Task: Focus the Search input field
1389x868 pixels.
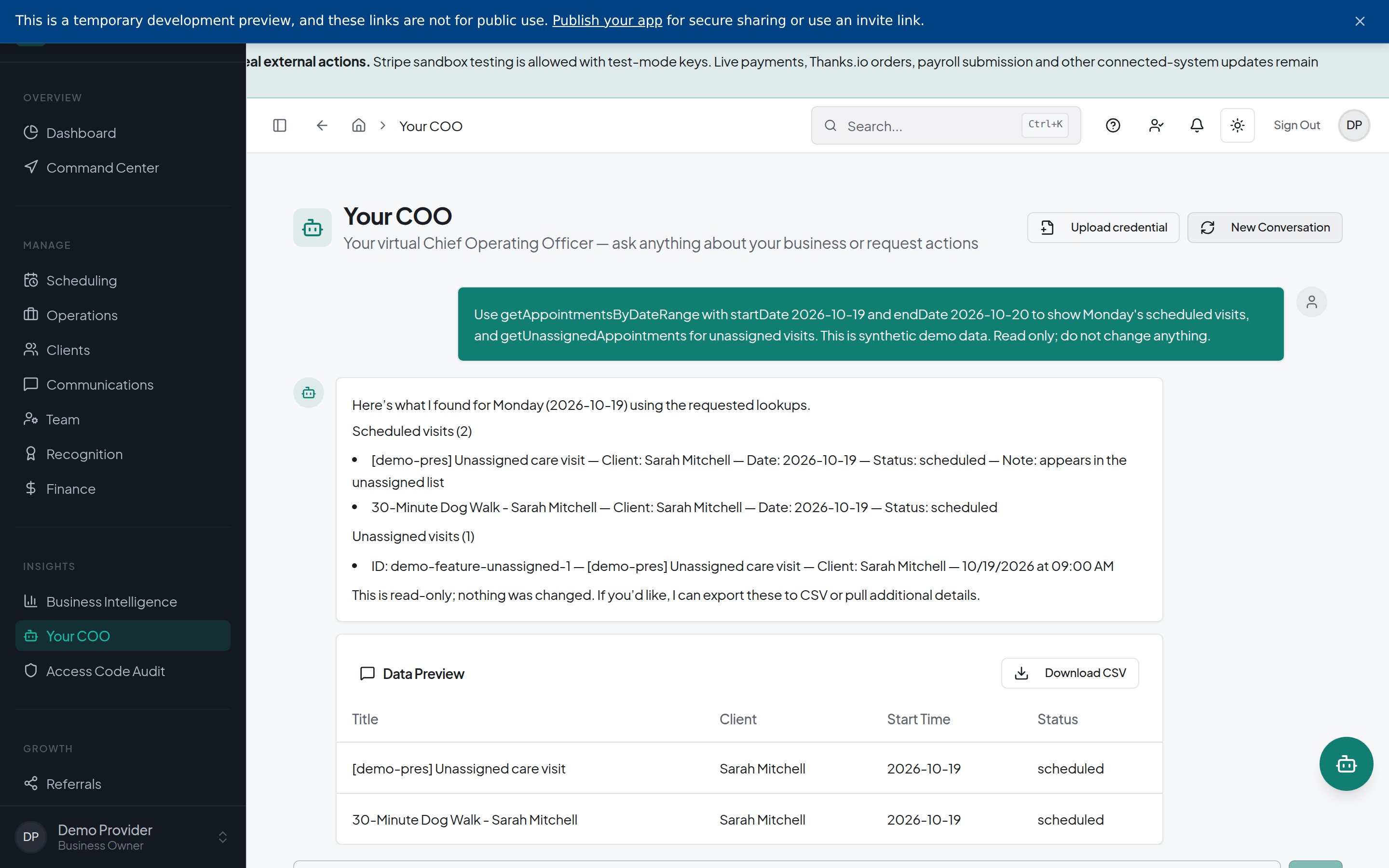Action: (946, 125)
